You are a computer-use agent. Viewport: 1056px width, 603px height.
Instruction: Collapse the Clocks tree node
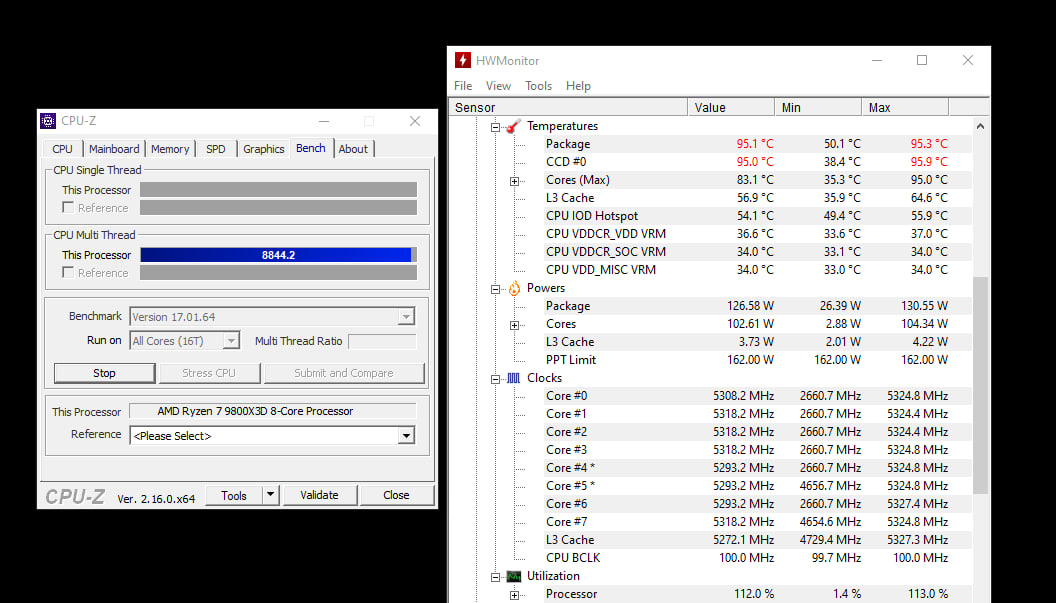496,379
